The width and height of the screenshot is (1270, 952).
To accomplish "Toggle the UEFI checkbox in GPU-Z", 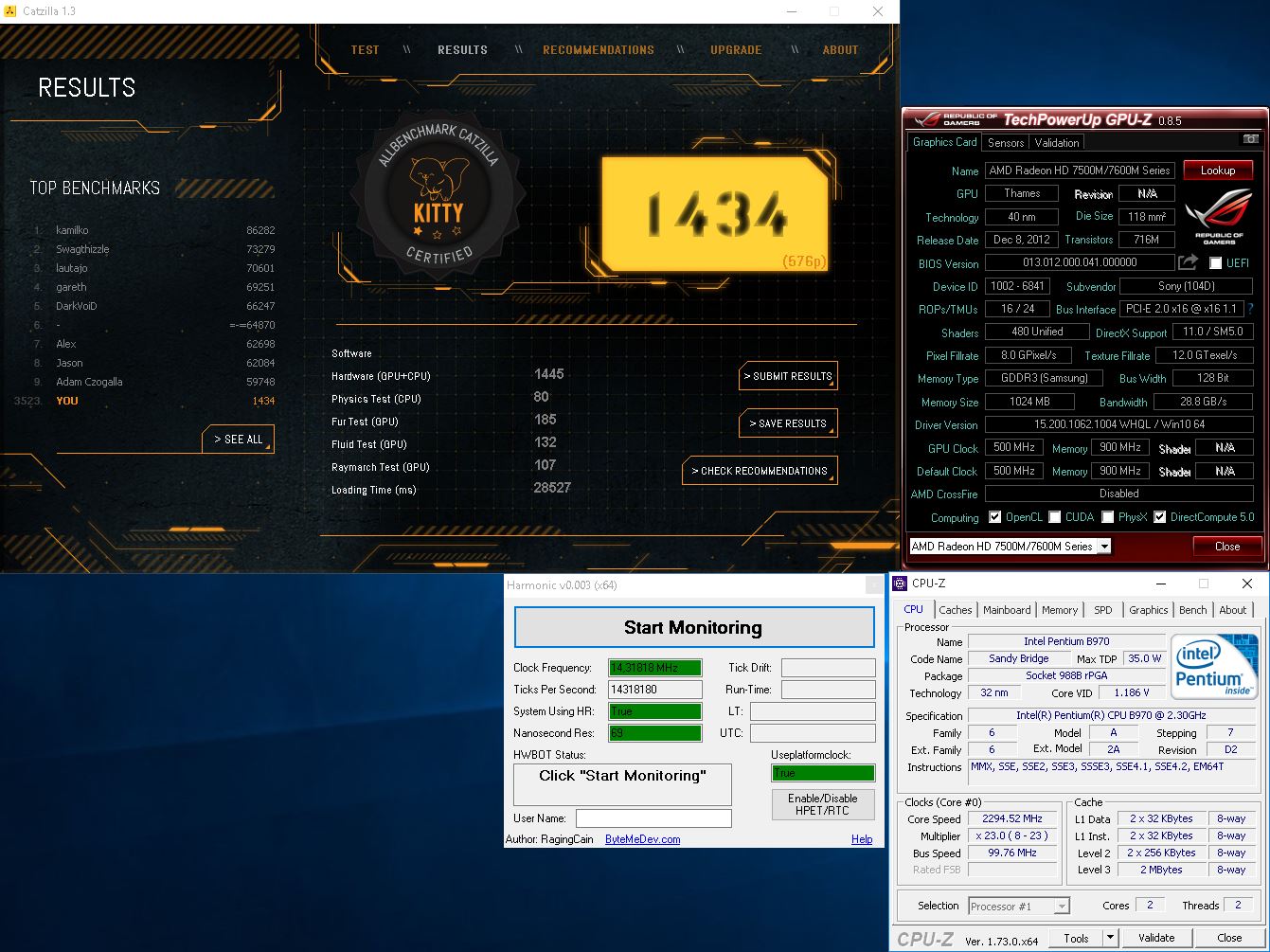I will point(1215,263).
